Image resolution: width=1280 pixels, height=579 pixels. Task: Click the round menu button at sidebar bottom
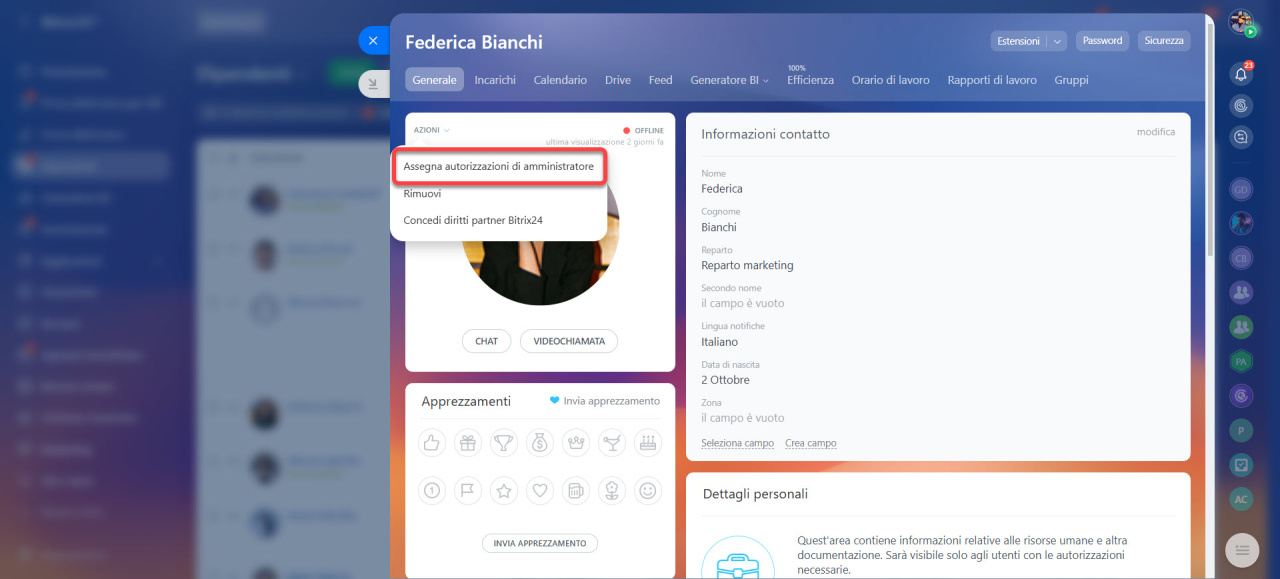(x=1242, y=549)
